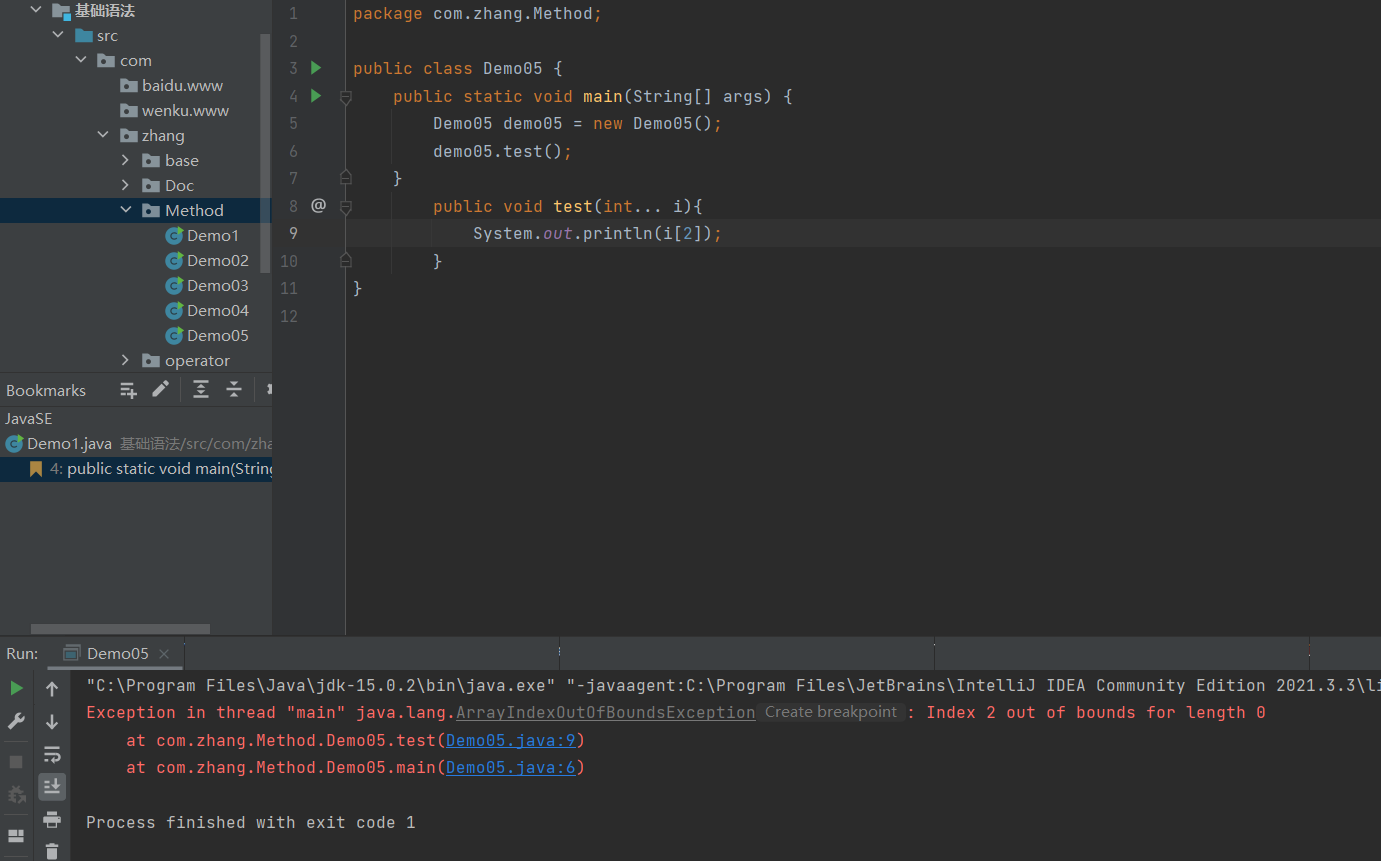Add a new bookmark list in Bookmarks panel
Viewport: 1381px width, 861px height.
pos(128,390)
